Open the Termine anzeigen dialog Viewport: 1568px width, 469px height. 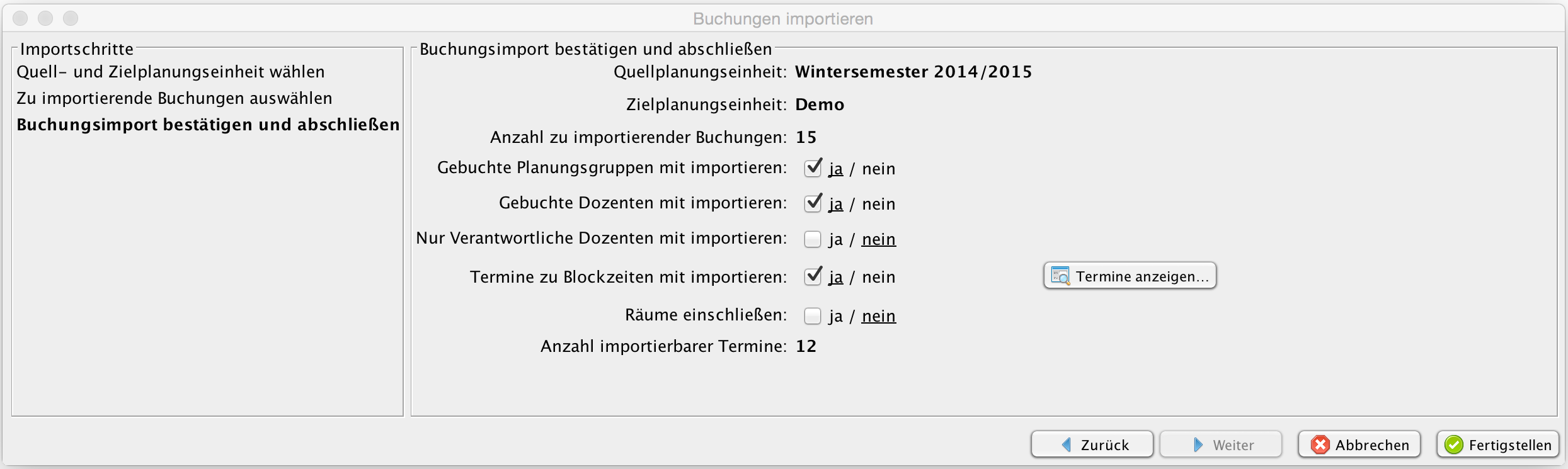point(1130,276)
